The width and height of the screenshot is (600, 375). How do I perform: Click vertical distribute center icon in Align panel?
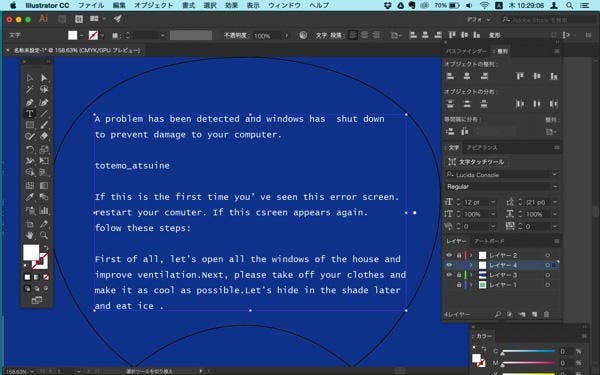tap(467, 104)
